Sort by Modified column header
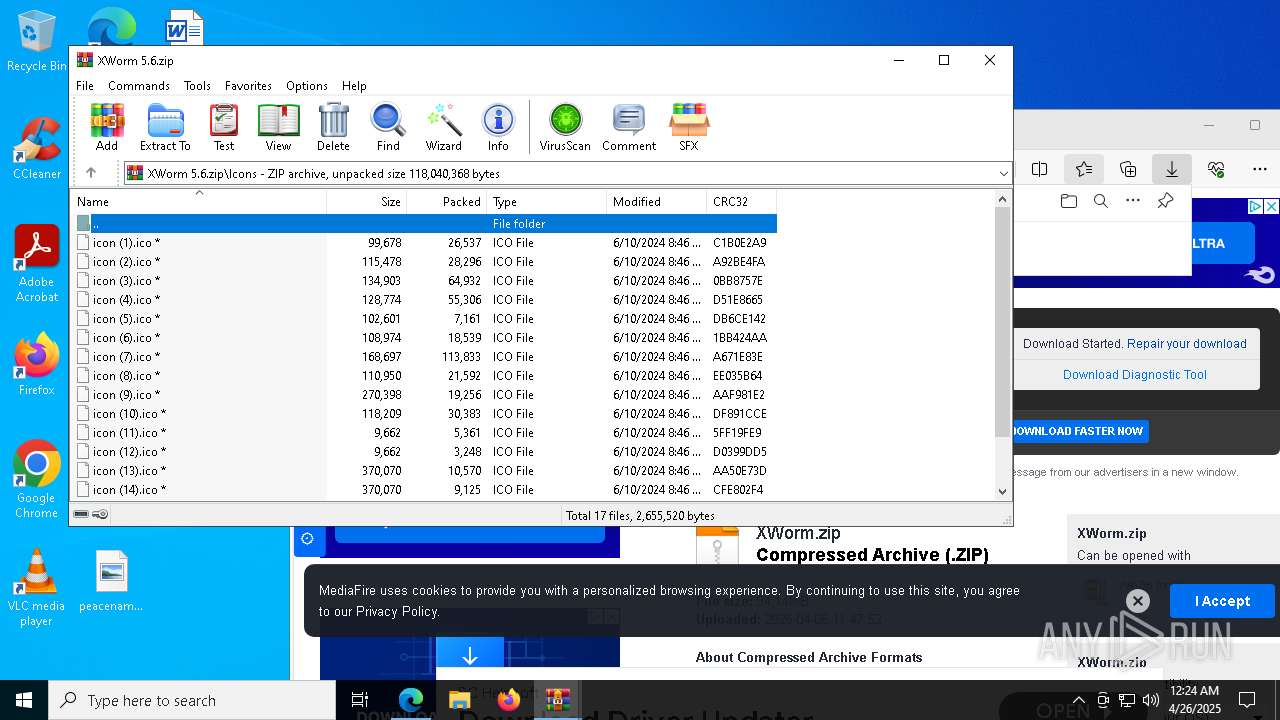 pyautogui.click(x=656, y=201)
